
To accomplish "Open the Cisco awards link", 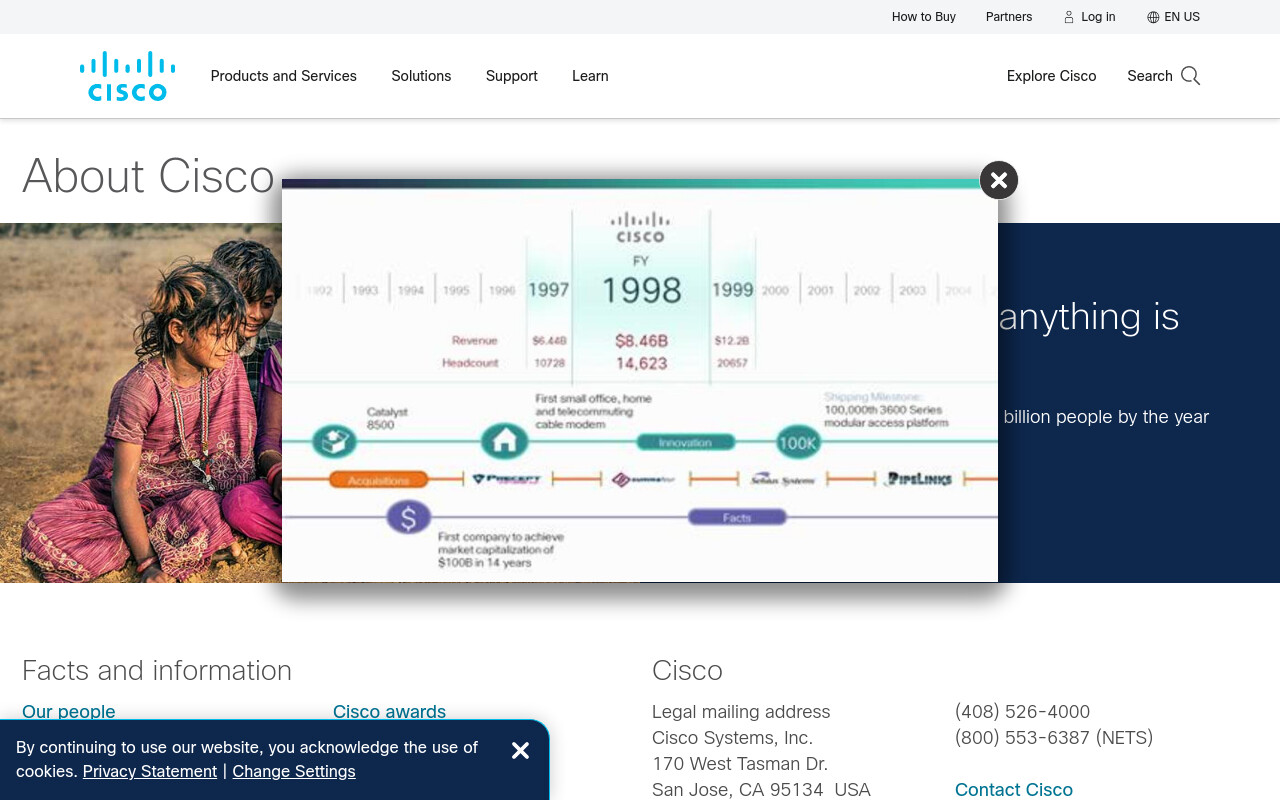I will click(389, 712).
